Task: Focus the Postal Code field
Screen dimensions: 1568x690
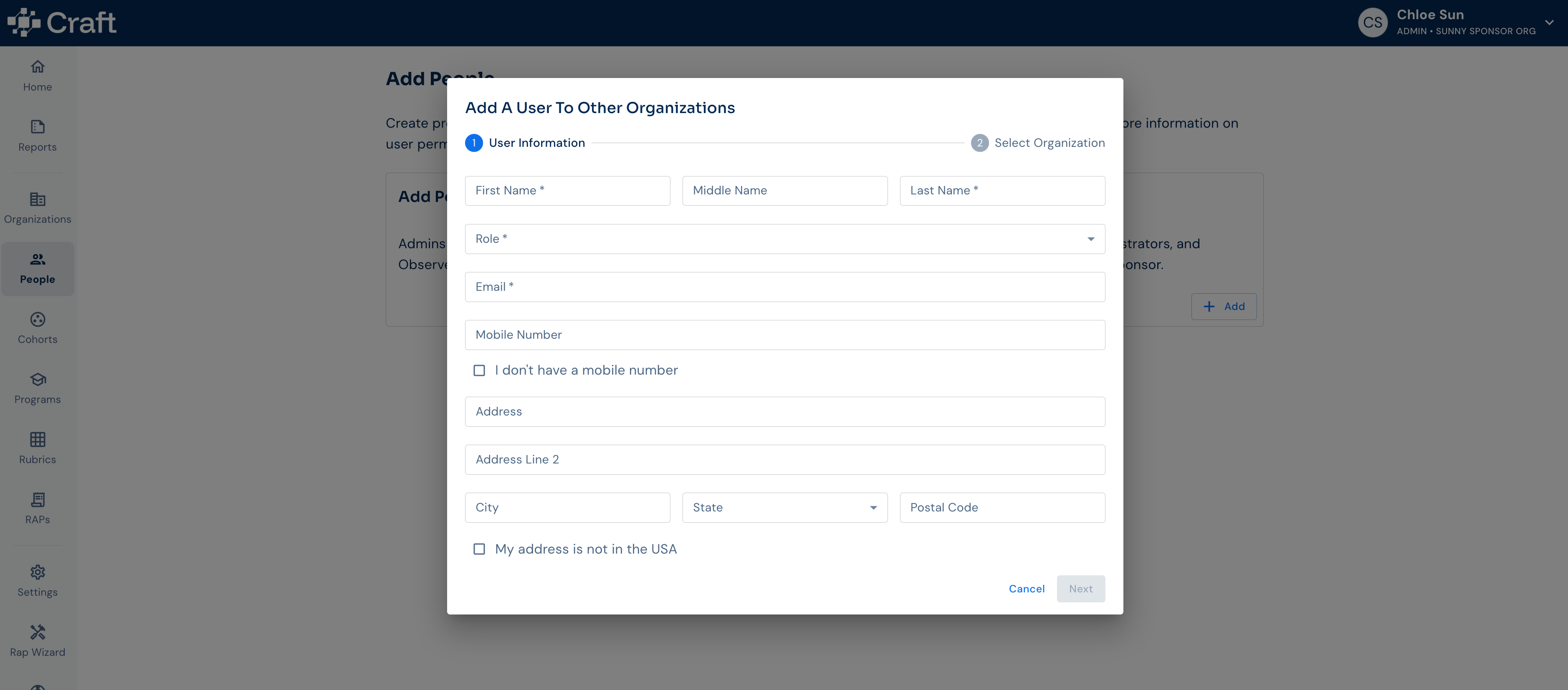Action: [1002, 507]
